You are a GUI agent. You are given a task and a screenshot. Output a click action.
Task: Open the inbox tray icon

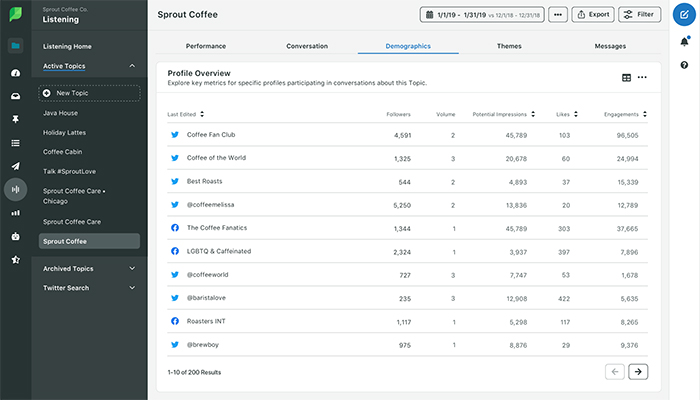click(x=16, y=96)
